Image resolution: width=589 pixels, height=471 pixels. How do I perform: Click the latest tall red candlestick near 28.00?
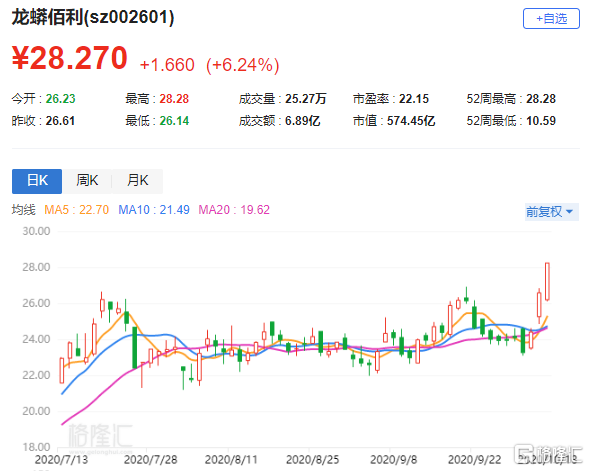[x=547, y=281]
